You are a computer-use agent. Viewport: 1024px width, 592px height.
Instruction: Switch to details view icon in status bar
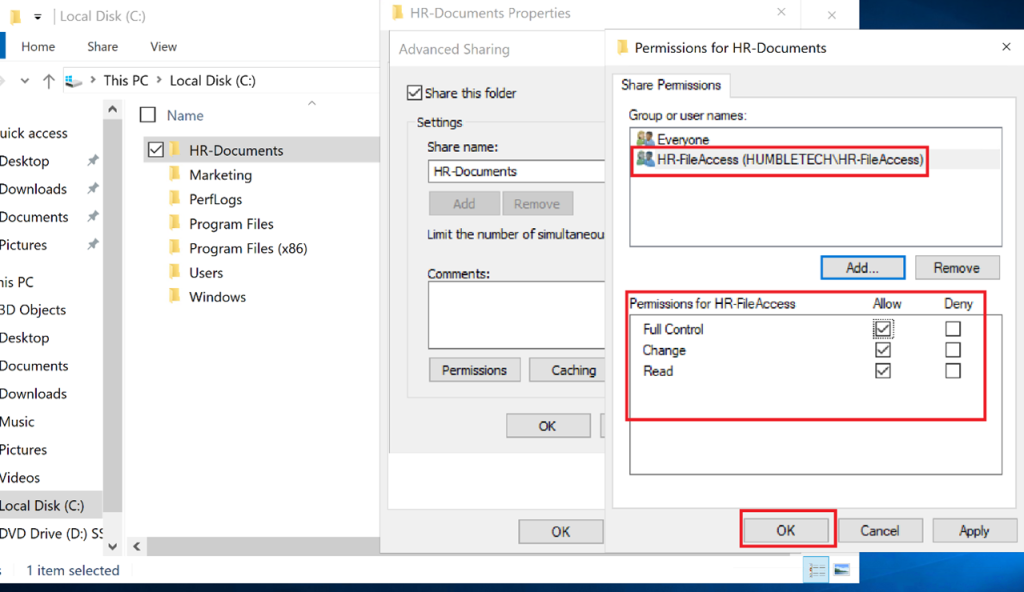[x=817, y=570]
